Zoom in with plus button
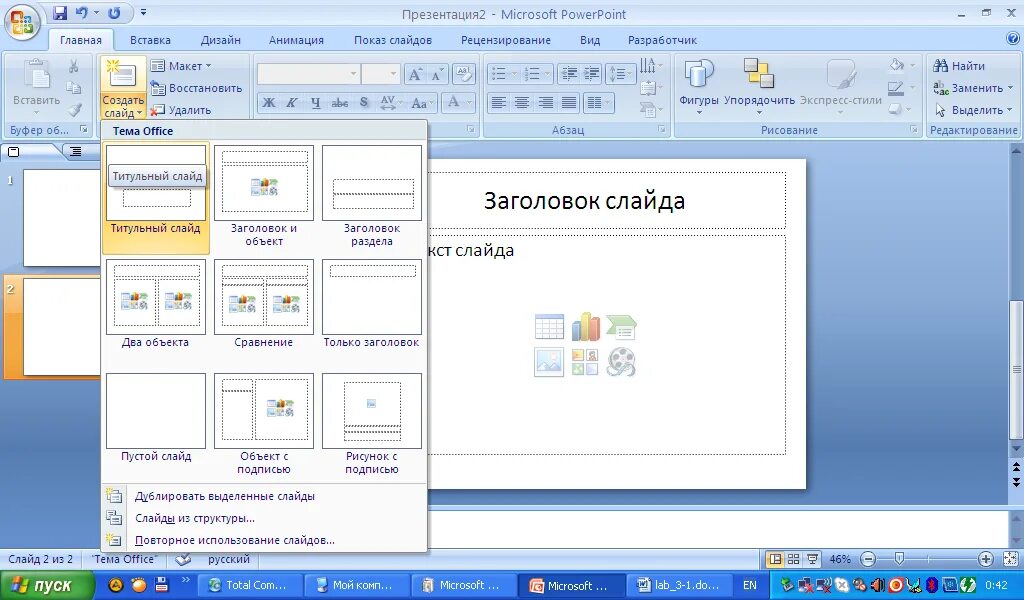Screen dimensions: 1024x600 [x=986, y=560]
